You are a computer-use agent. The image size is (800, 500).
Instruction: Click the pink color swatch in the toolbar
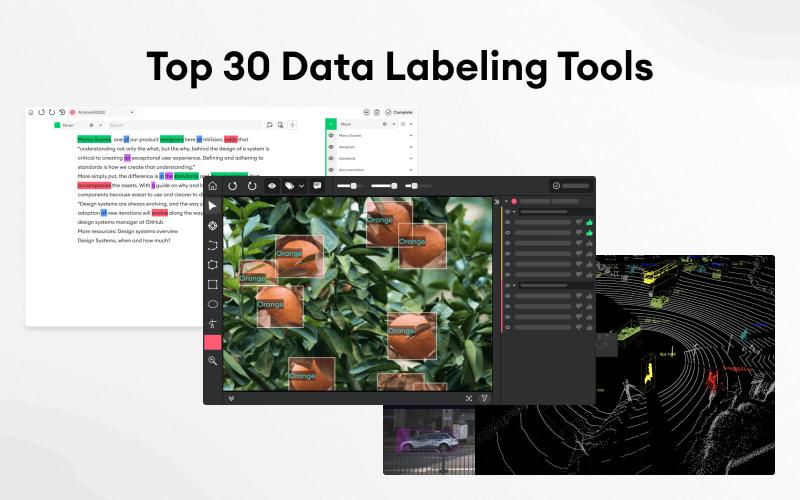tap(212, 342)
